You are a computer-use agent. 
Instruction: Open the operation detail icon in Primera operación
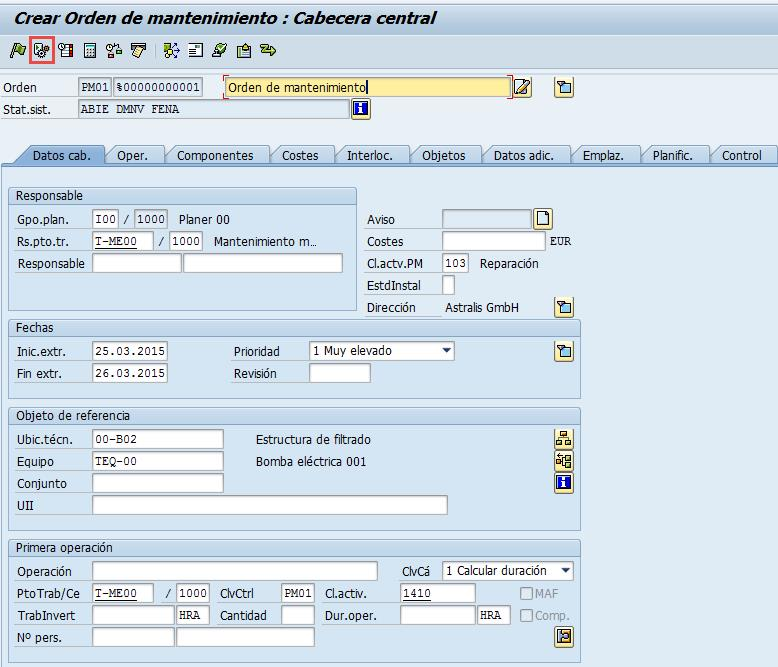tap(564, 637)
